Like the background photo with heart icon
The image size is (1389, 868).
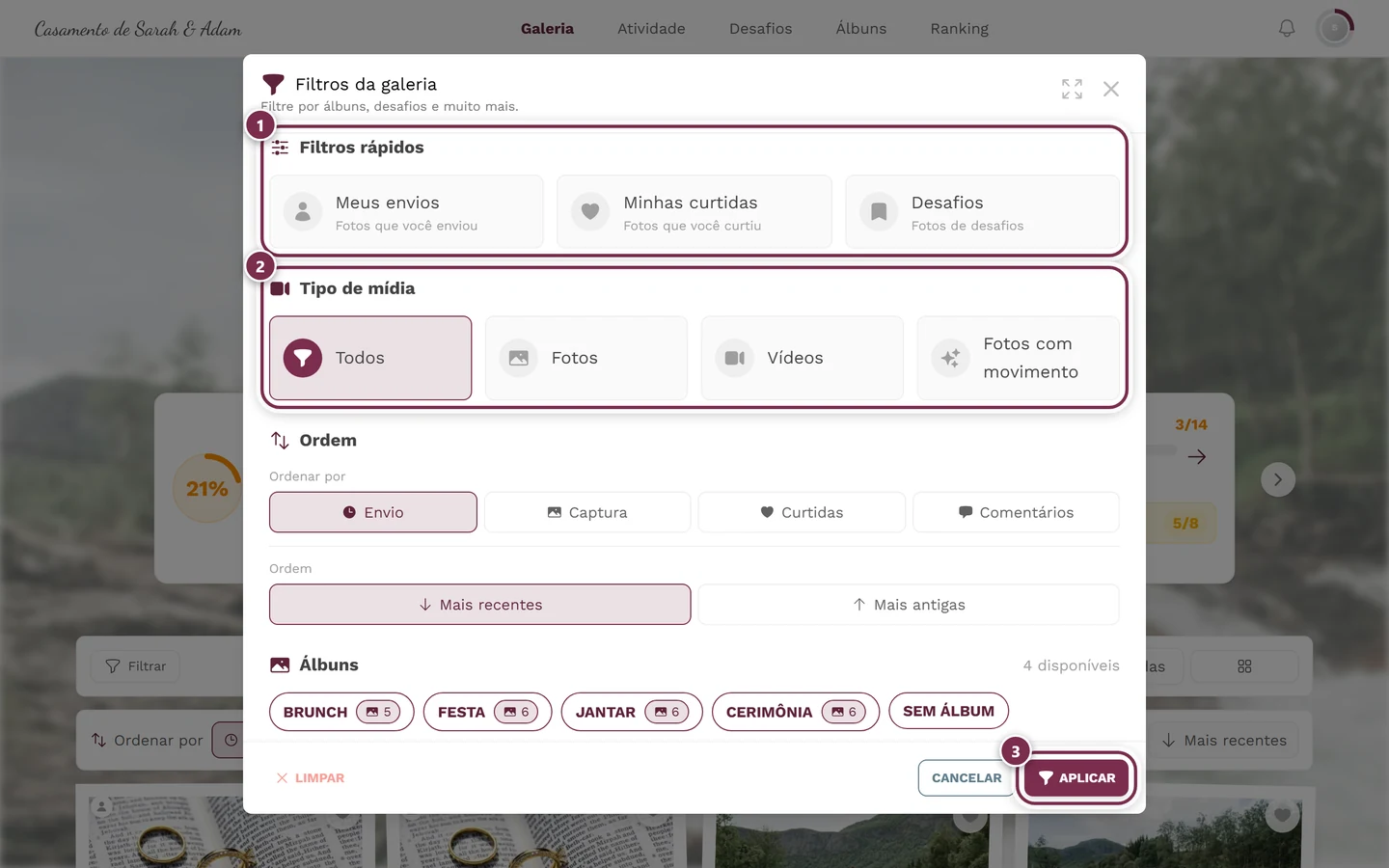1282,816
